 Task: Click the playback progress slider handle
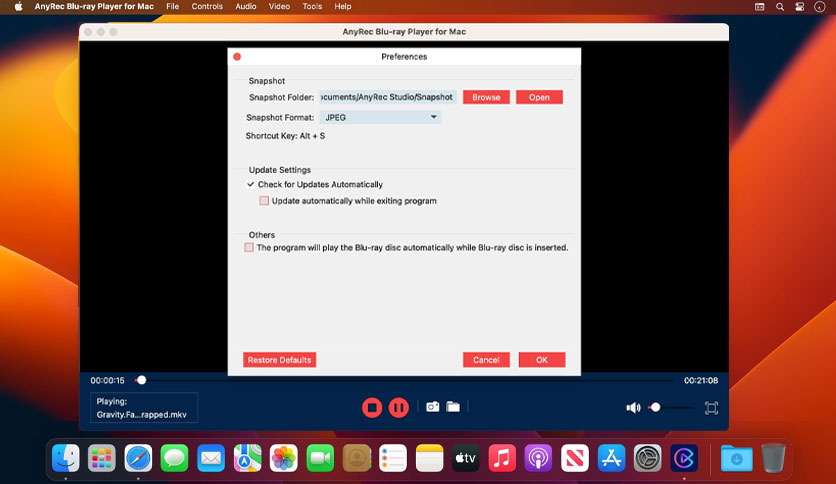141,380
